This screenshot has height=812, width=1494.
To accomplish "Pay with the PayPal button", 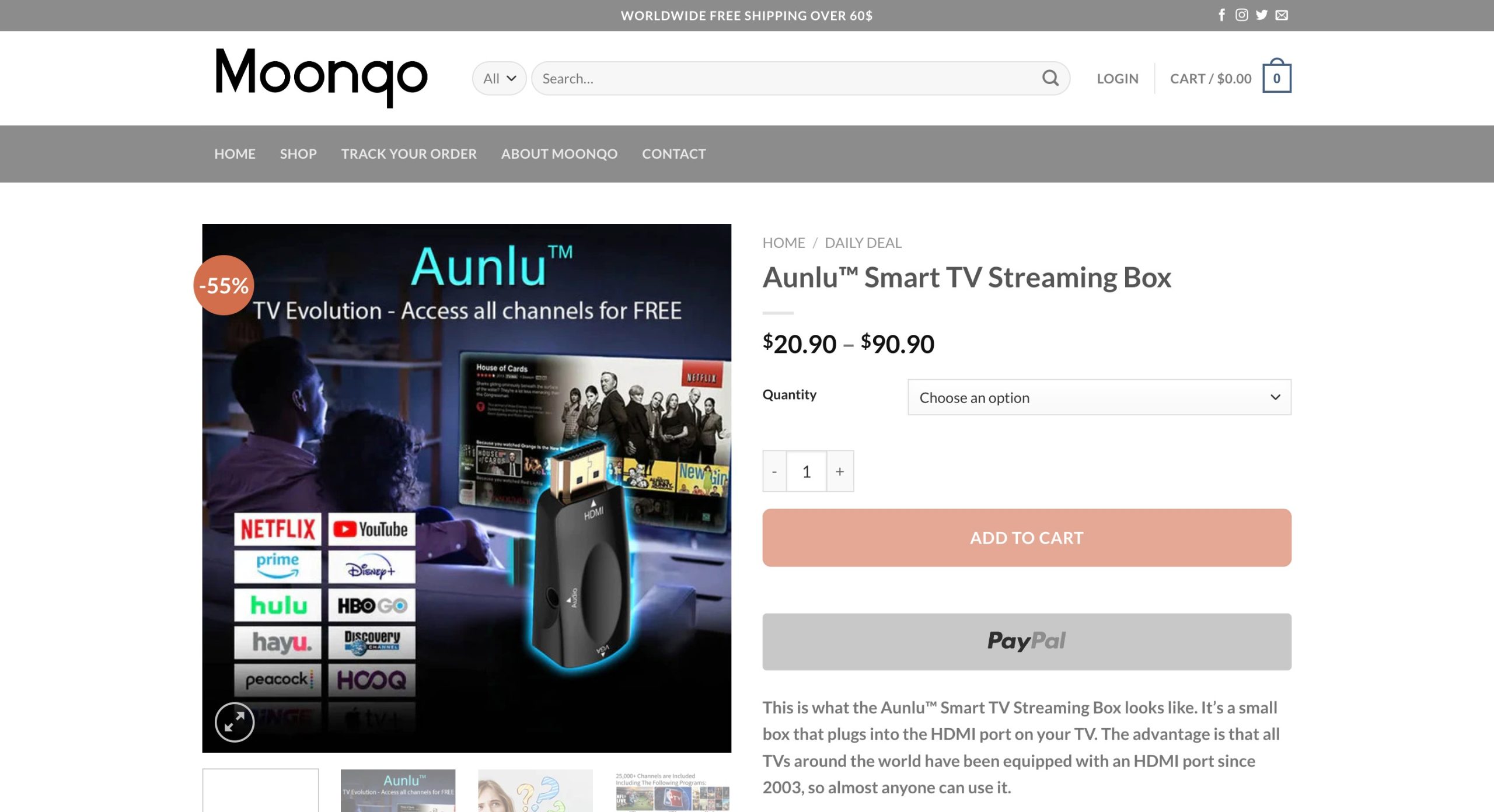I will click(x=1027, y=642).
